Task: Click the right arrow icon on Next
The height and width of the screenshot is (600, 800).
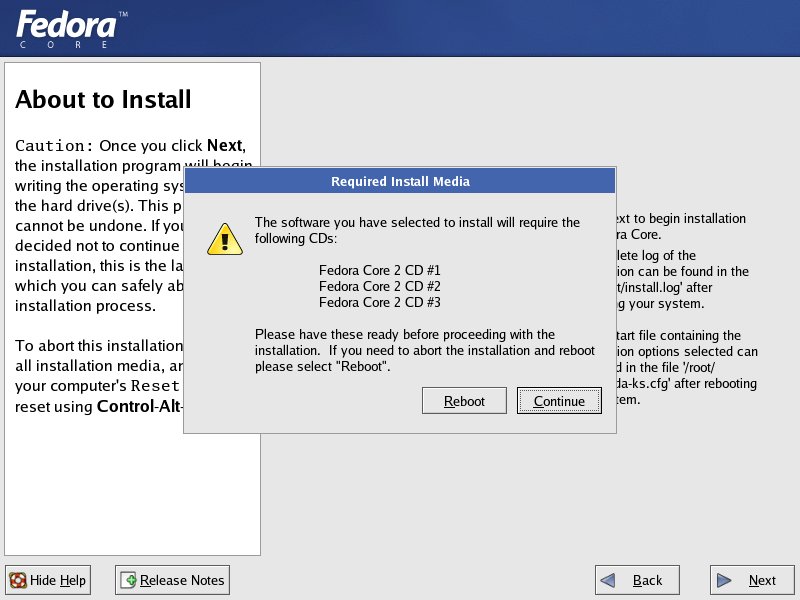Action: [727, 580]
